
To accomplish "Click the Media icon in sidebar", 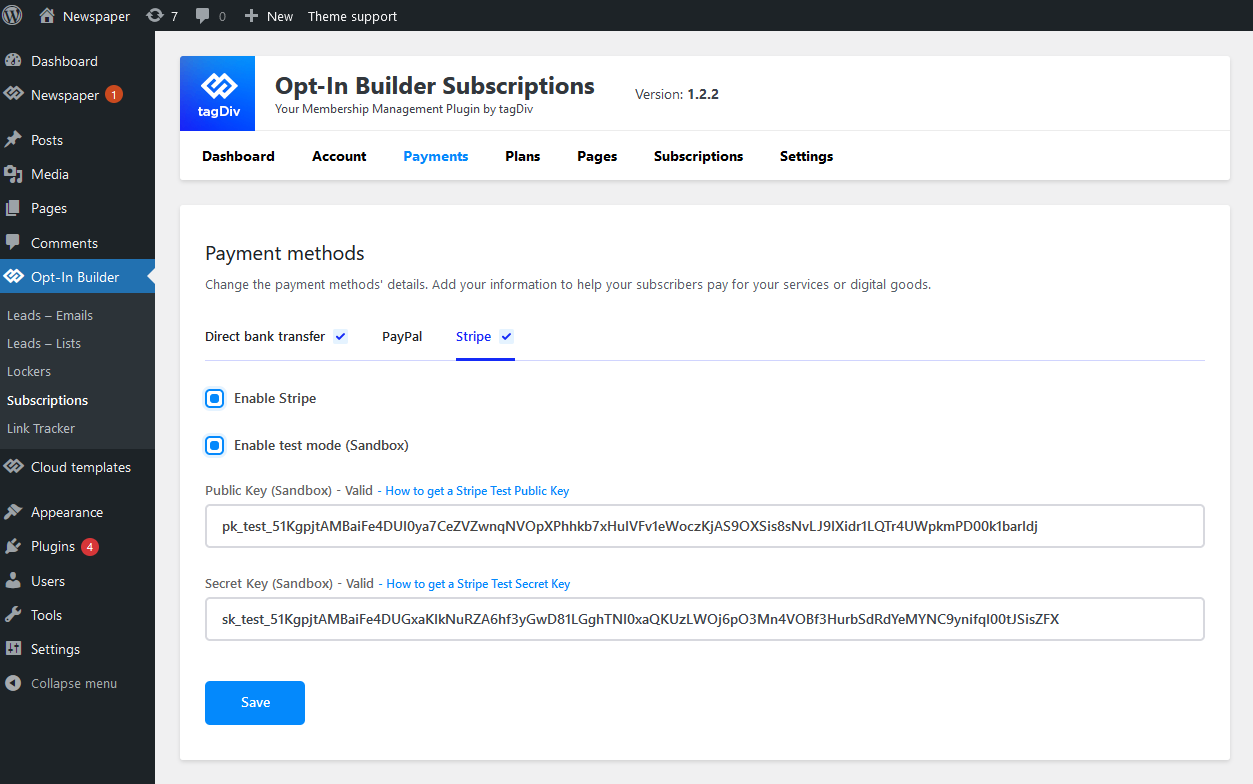I will [13, 174].
